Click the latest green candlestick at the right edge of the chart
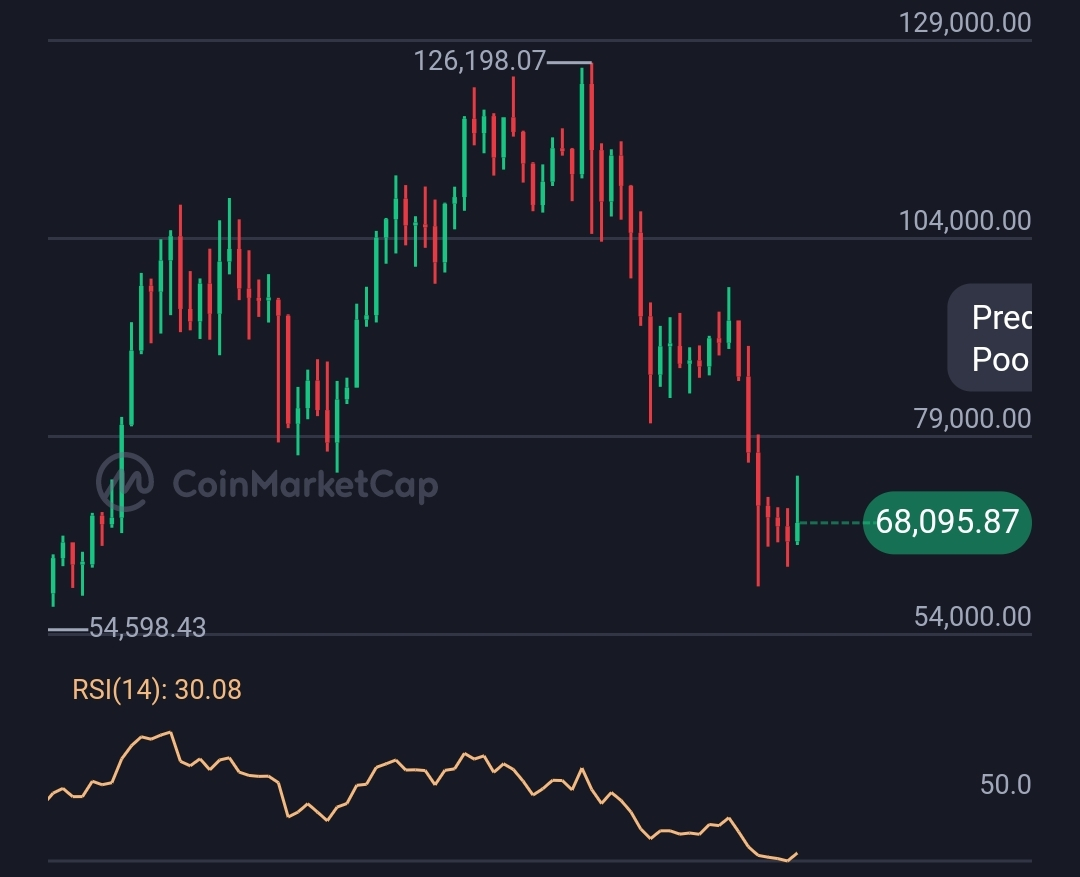The height and width of the screenshot is (877, 1080). [x=798, y=510]
